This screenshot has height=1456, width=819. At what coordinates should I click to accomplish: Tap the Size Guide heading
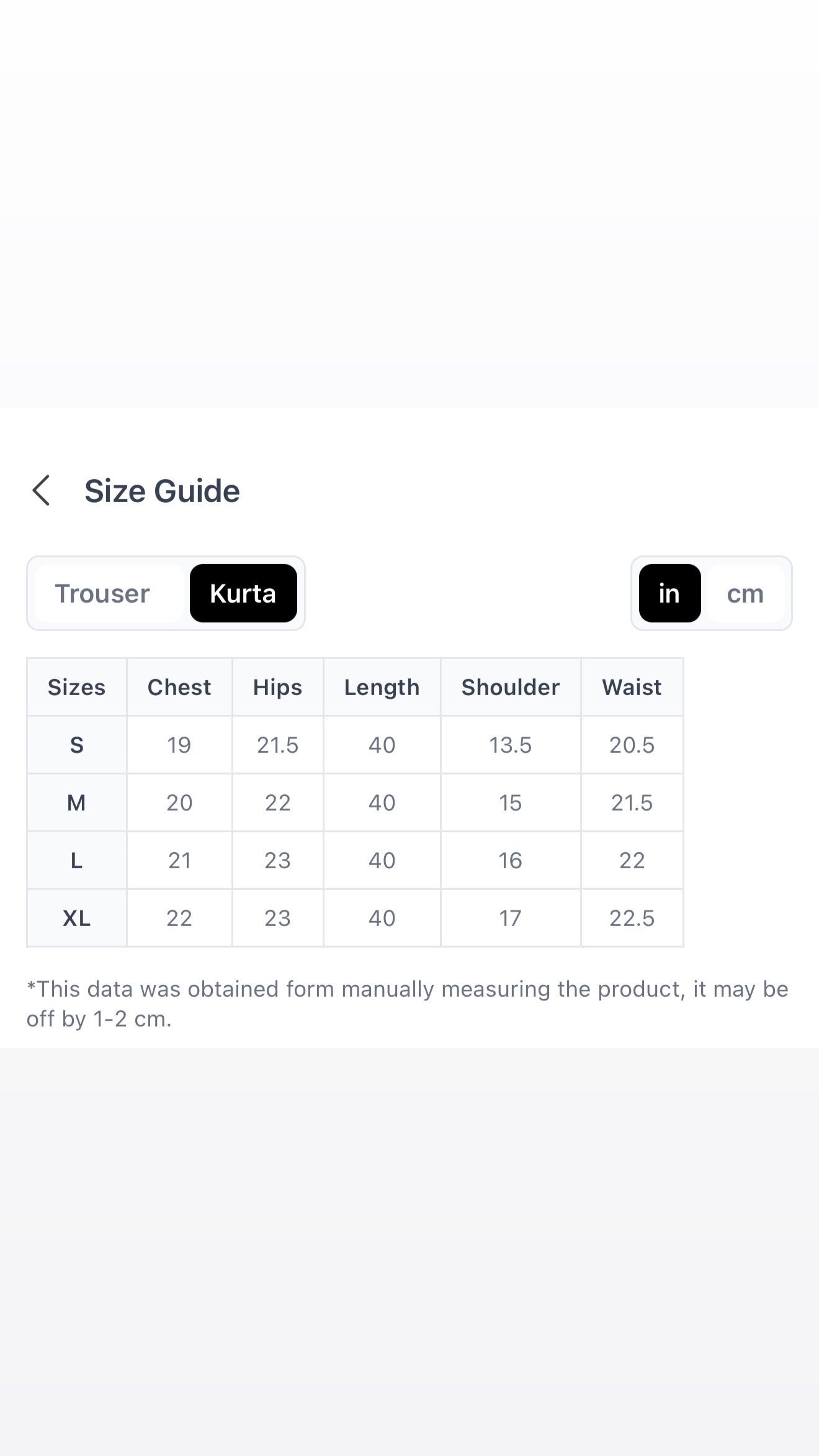tap(162, 491)
